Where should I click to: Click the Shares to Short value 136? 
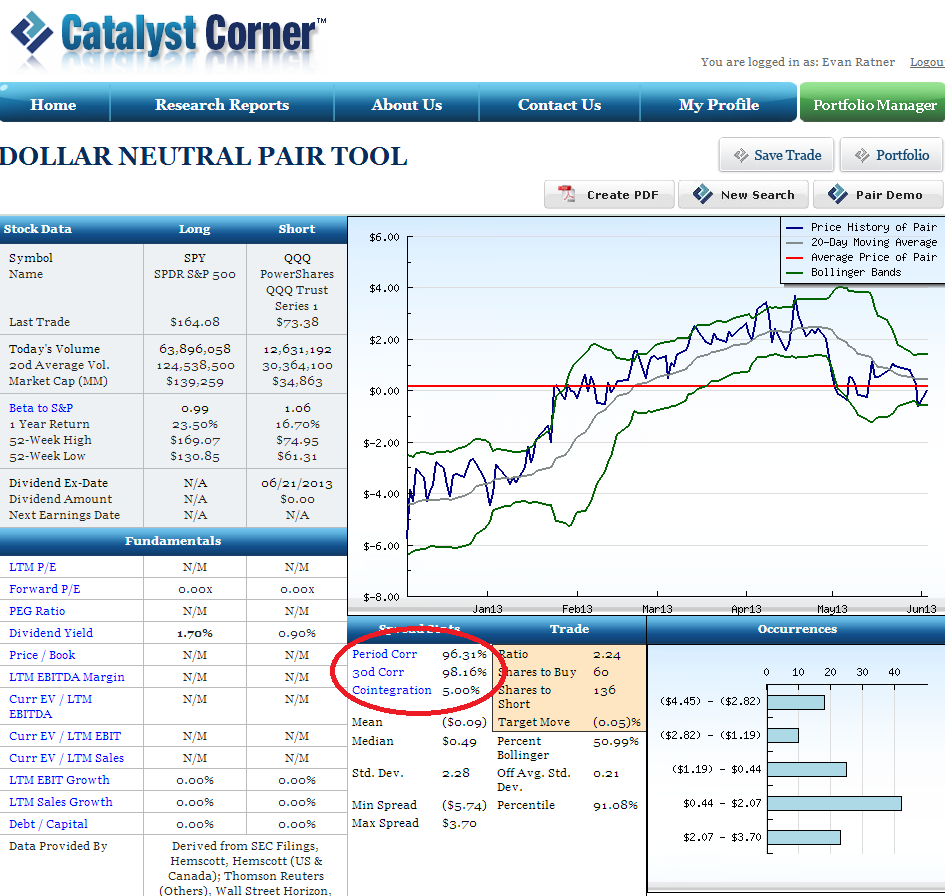[604, 690]
